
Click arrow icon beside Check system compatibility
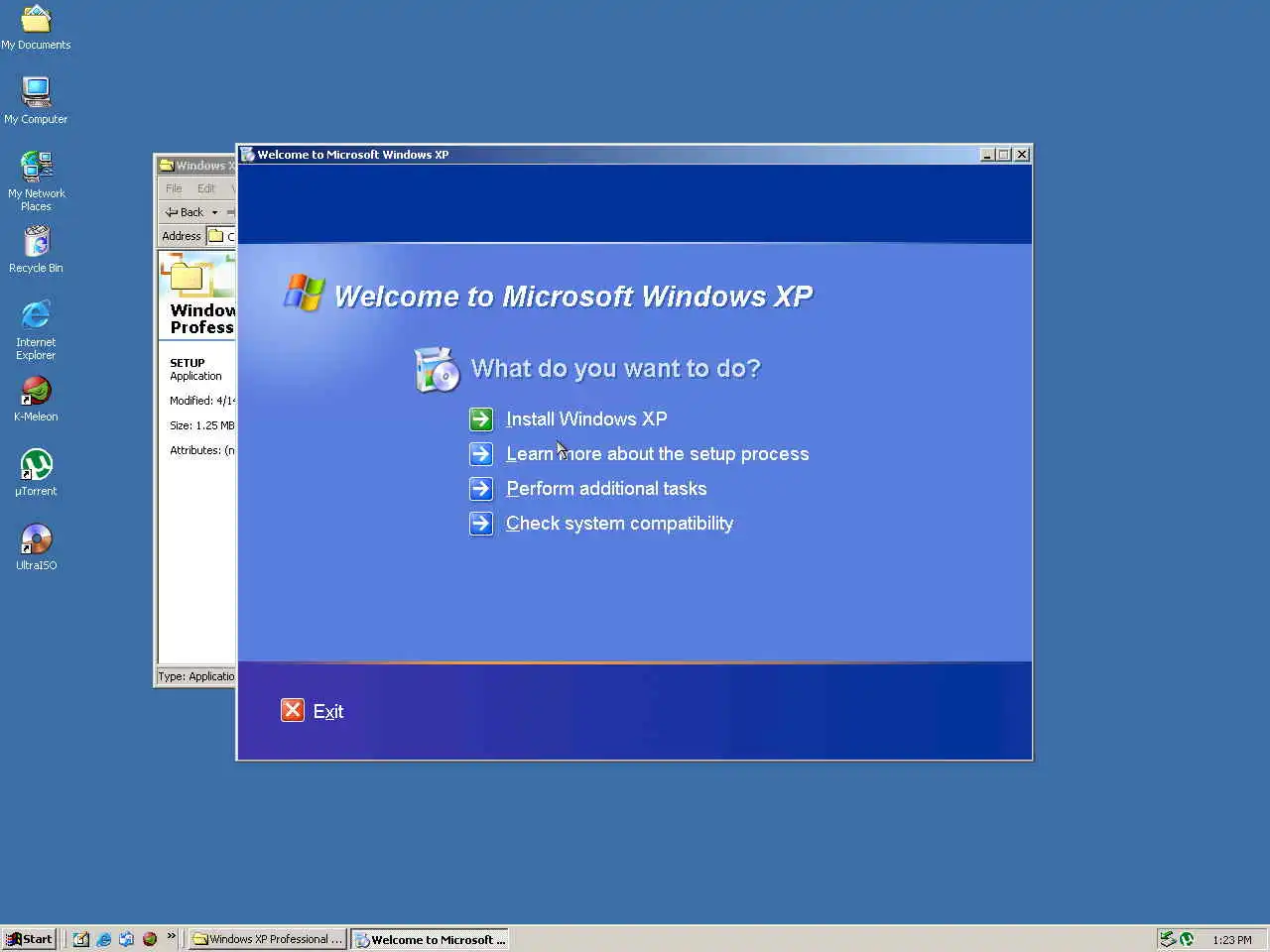coord(481,524)
